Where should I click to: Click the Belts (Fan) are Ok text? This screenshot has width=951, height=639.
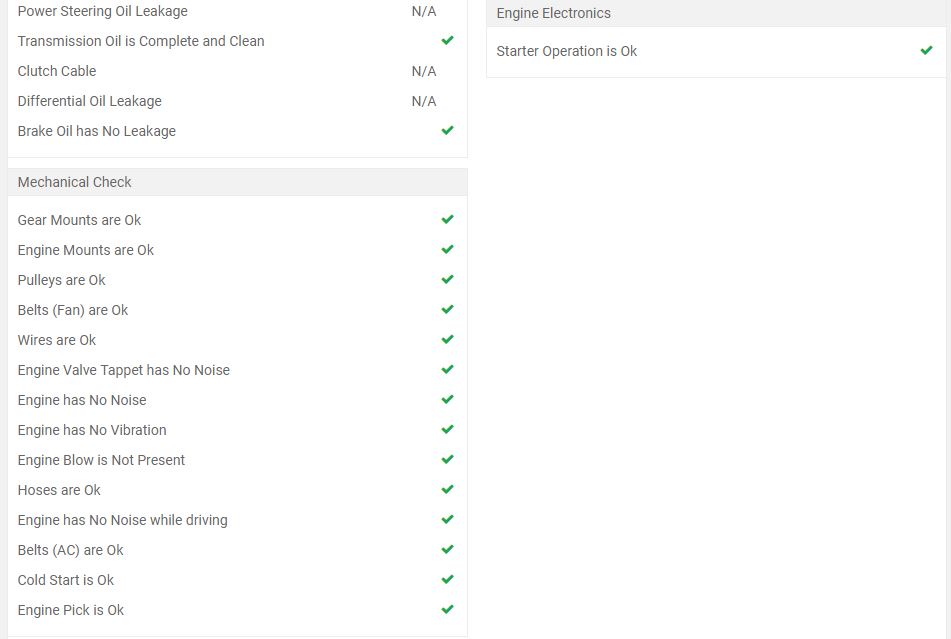[x=73, y=310]
